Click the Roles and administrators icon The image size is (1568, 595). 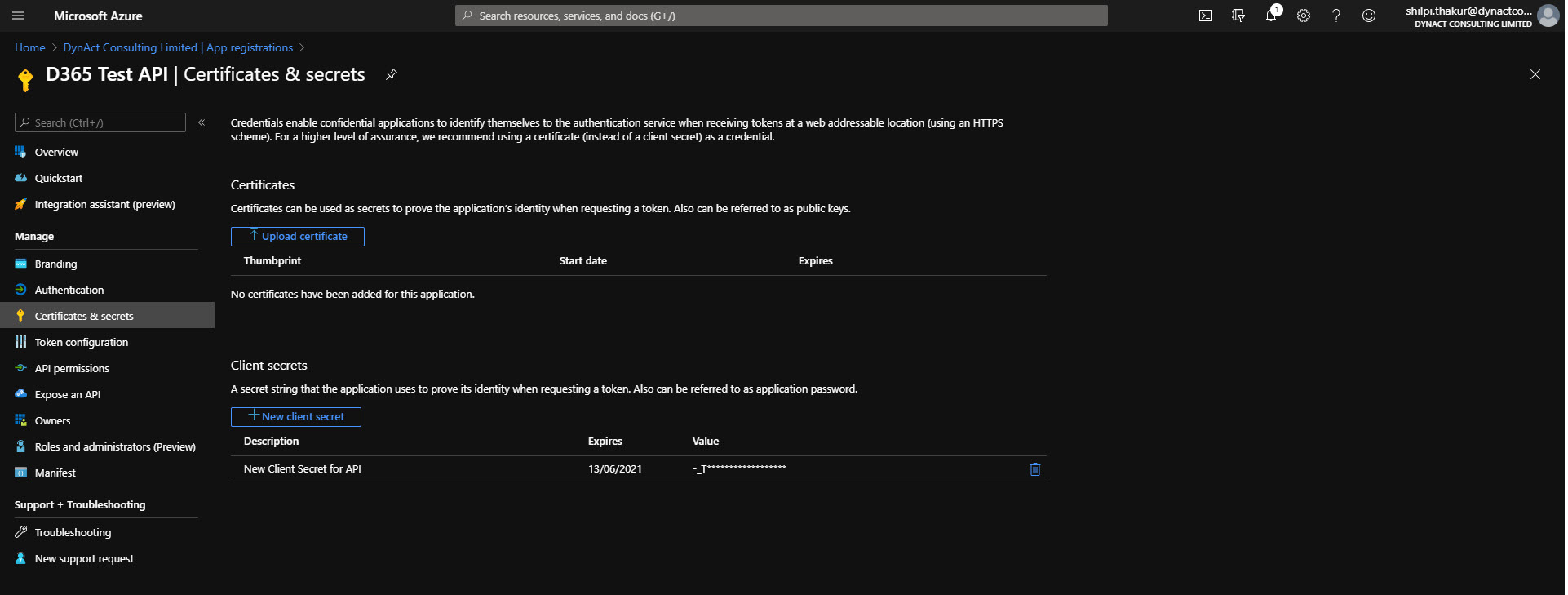(x=20, y=446)
